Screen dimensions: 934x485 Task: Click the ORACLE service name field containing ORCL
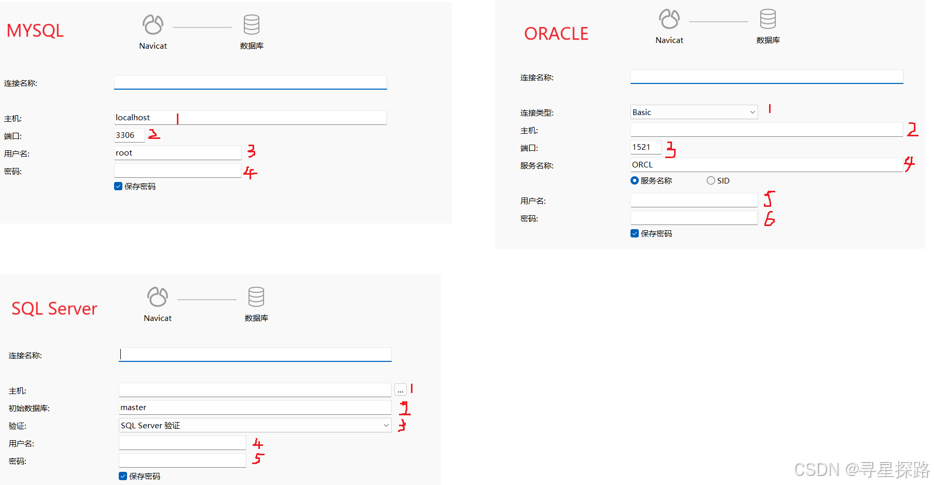[x=767, y=165]
